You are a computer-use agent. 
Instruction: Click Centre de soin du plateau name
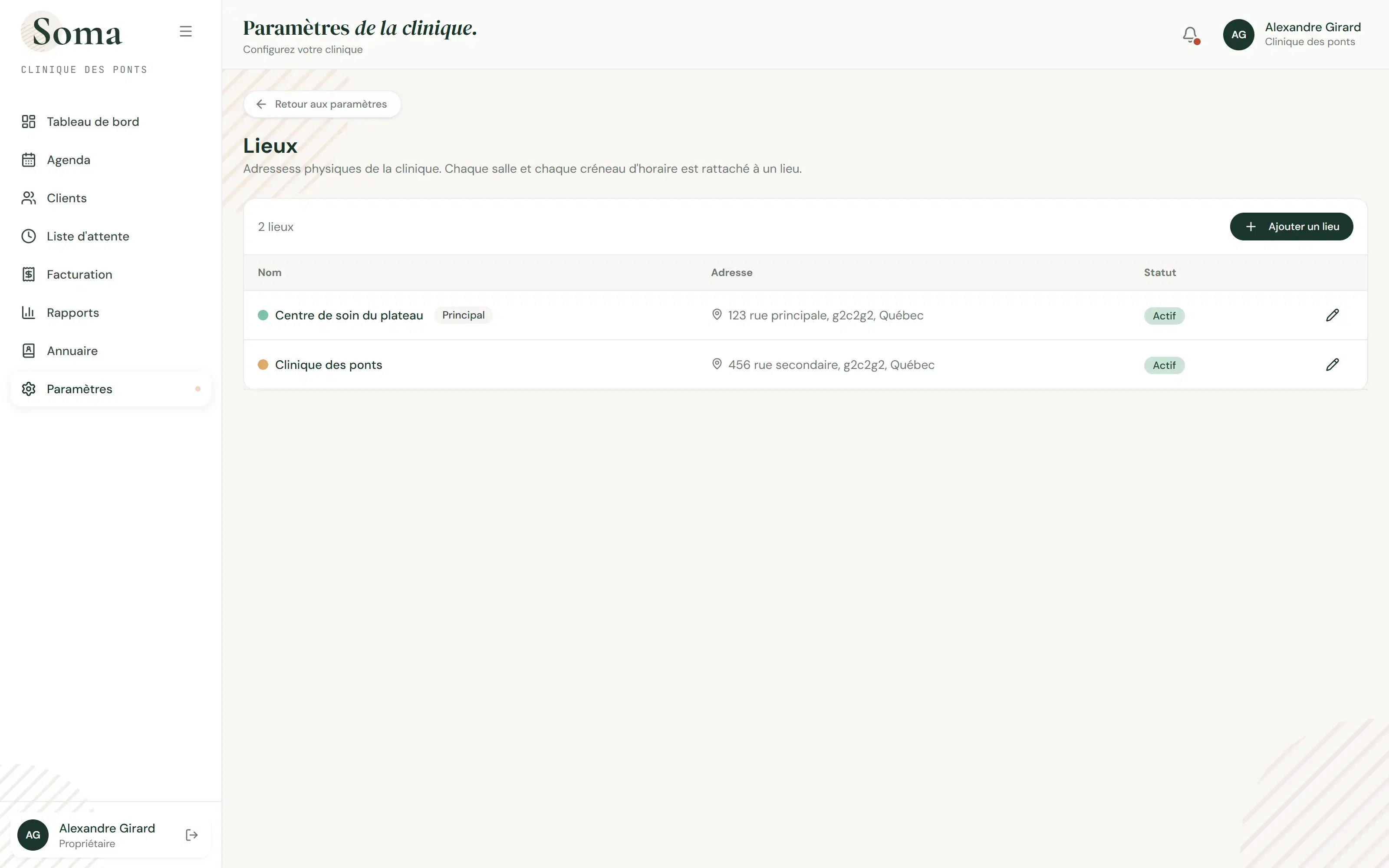coord(349,315)
